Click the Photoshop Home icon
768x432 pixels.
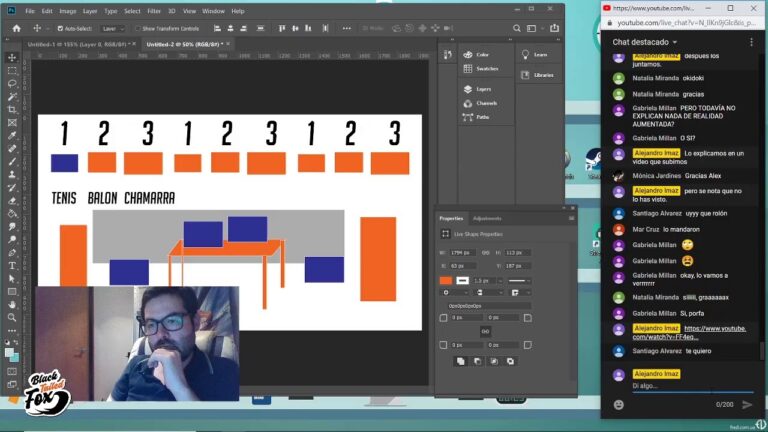(16, 28)
